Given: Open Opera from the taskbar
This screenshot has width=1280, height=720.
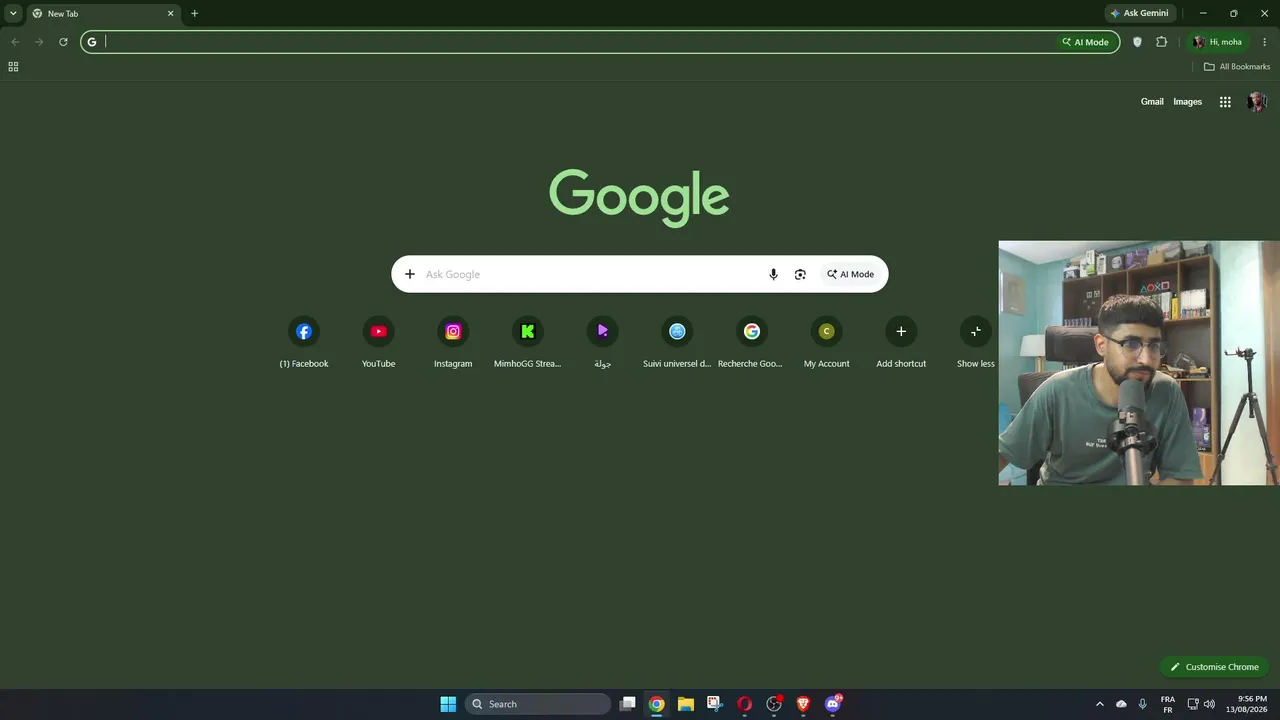Looking at the screenshot, I should (744, 704).
